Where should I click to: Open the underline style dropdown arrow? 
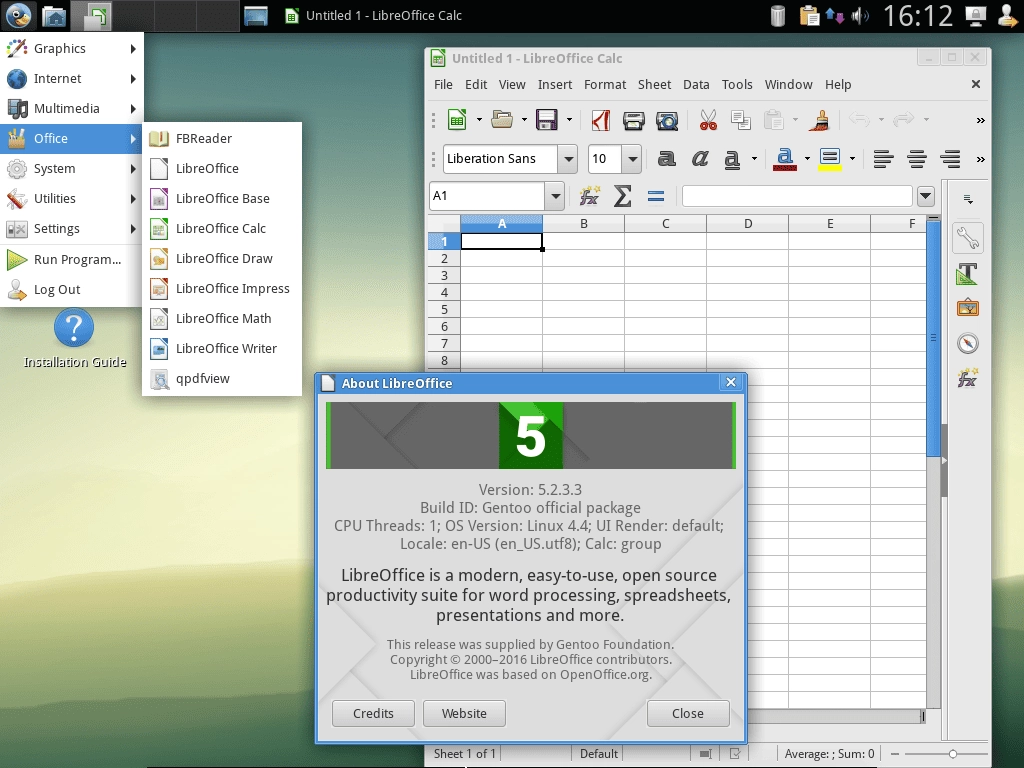pyautogui.click(x=754, y=159)
